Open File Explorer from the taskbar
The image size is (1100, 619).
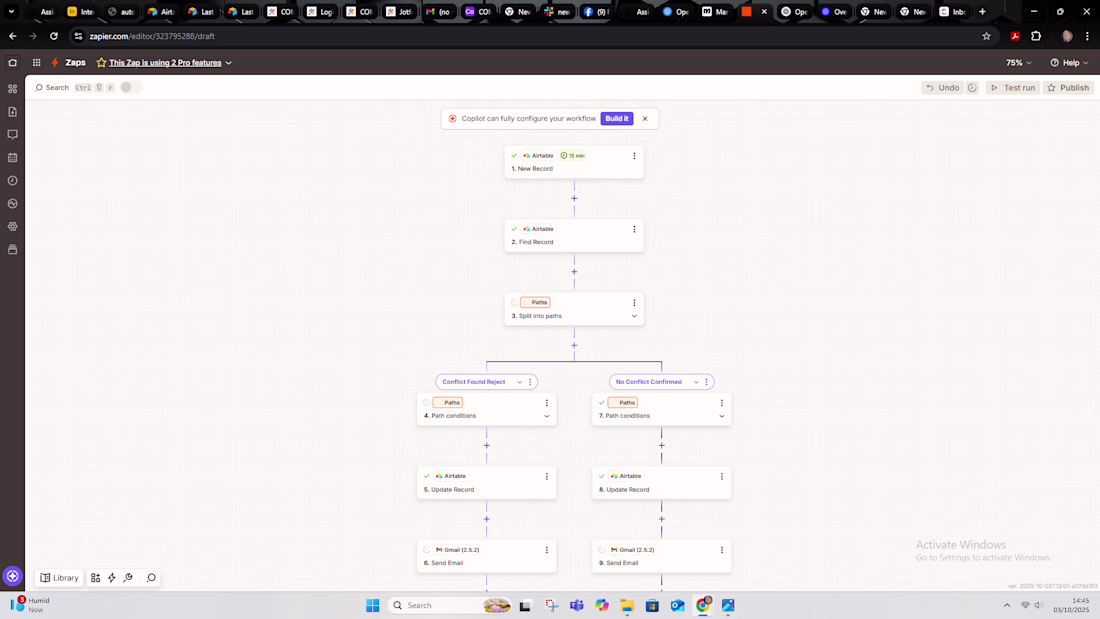[x=626, y=605]
